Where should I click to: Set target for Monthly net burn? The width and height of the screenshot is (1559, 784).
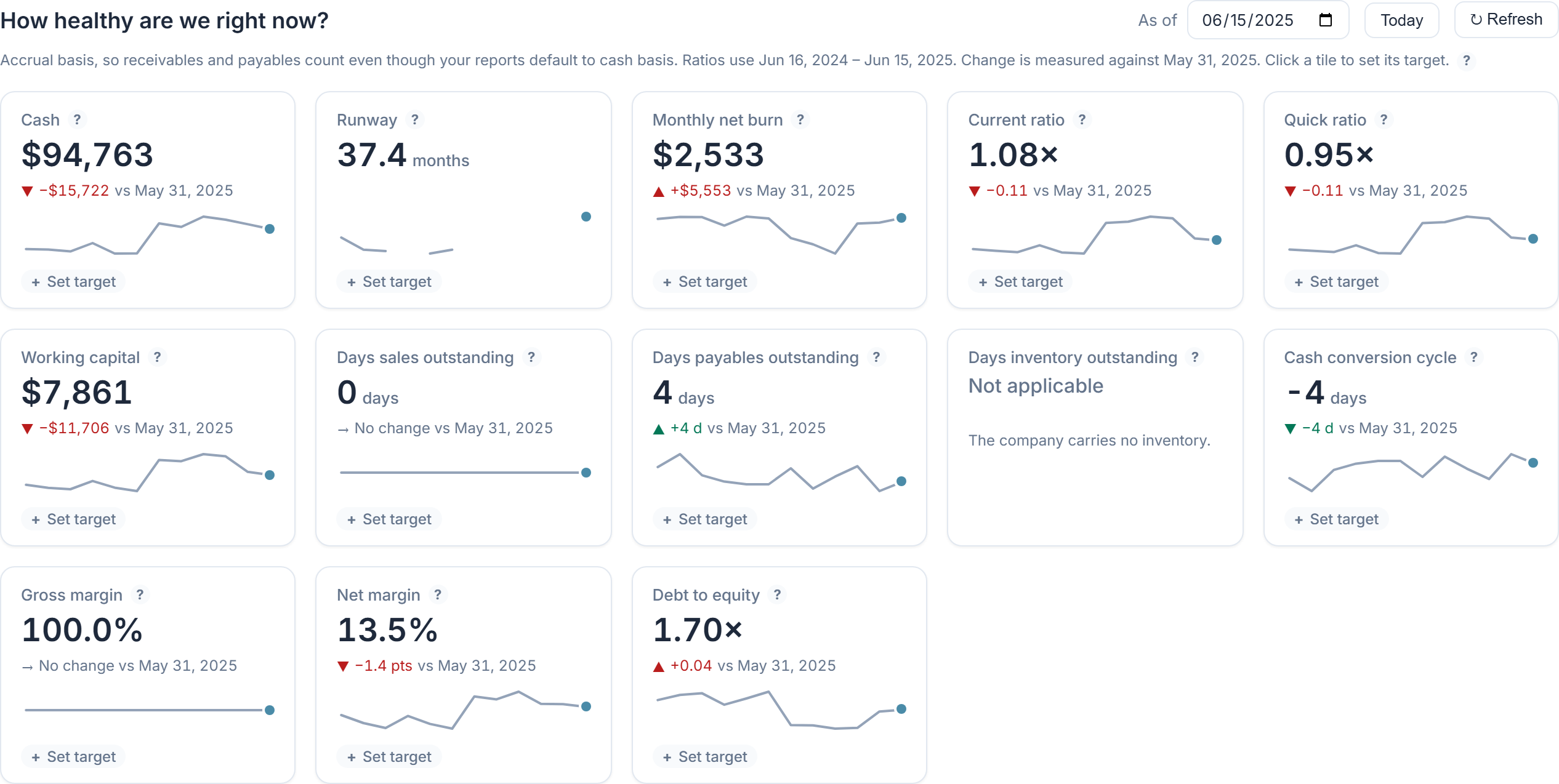click(705, 282)
